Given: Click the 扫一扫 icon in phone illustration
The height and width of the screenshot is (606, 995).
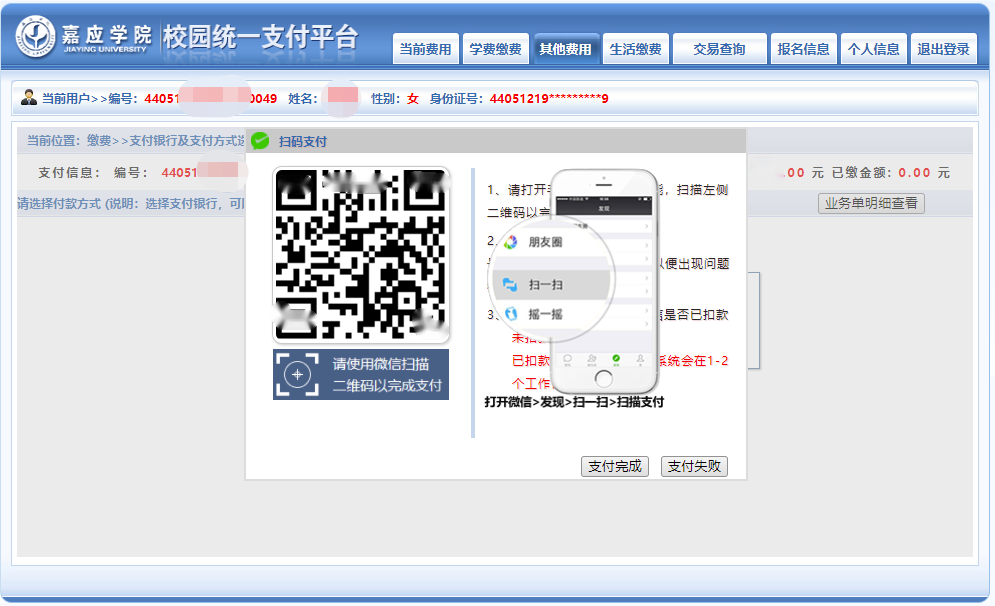Looking at the screenshot, I should 510,284.
